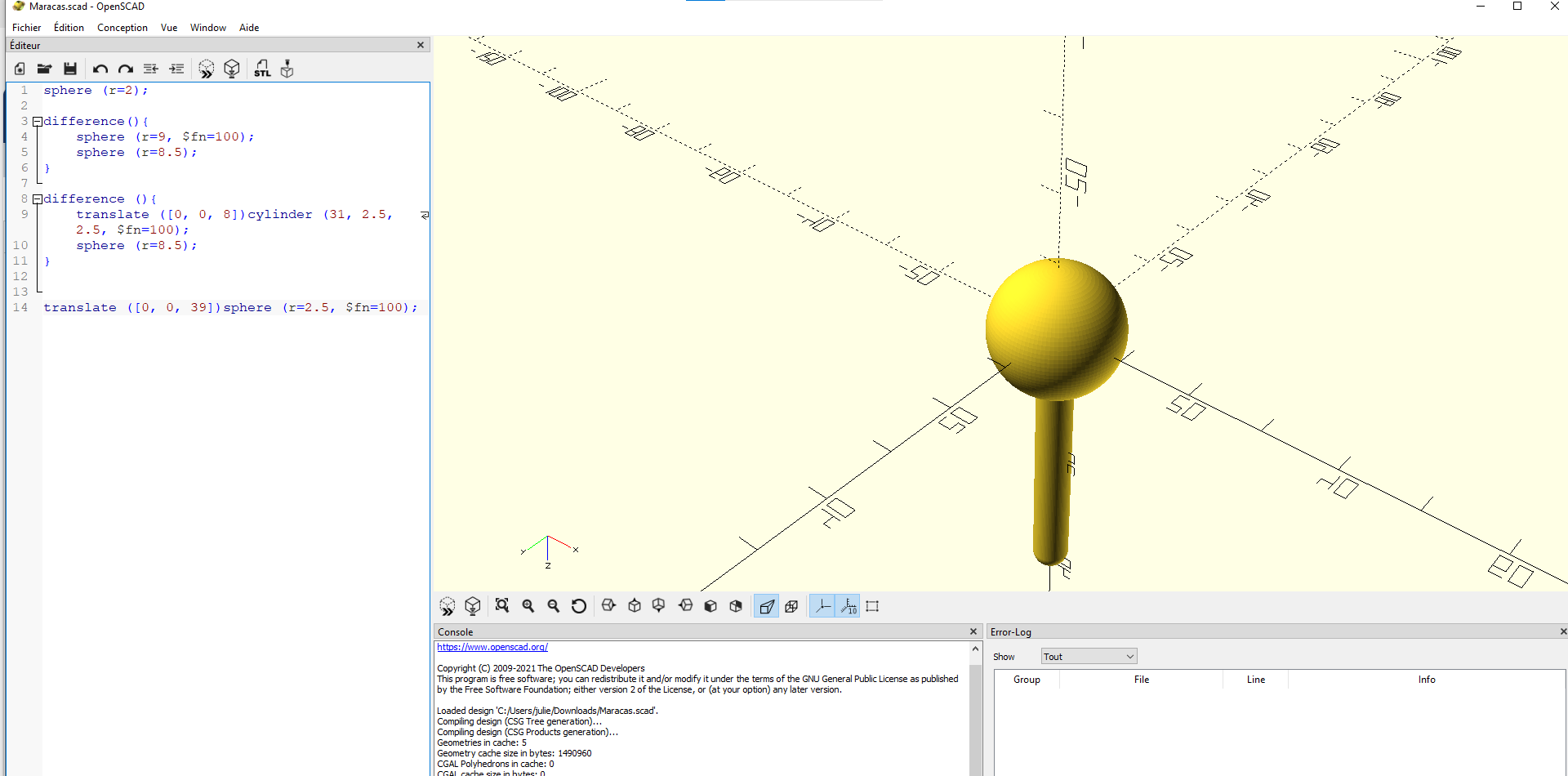Open the Vue menu
Image resolution: width=1568 pixels, height=776 pixels.
[x=169, y=28]
